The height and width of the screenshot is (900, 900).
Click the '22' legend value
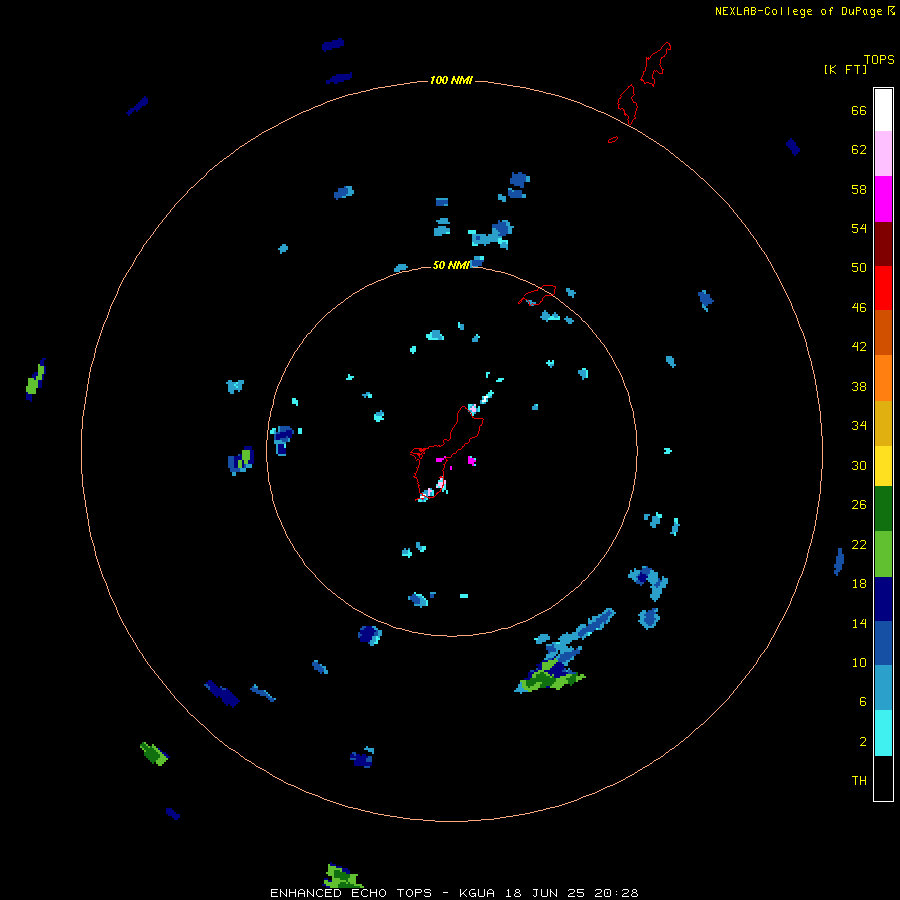(859, 544)
